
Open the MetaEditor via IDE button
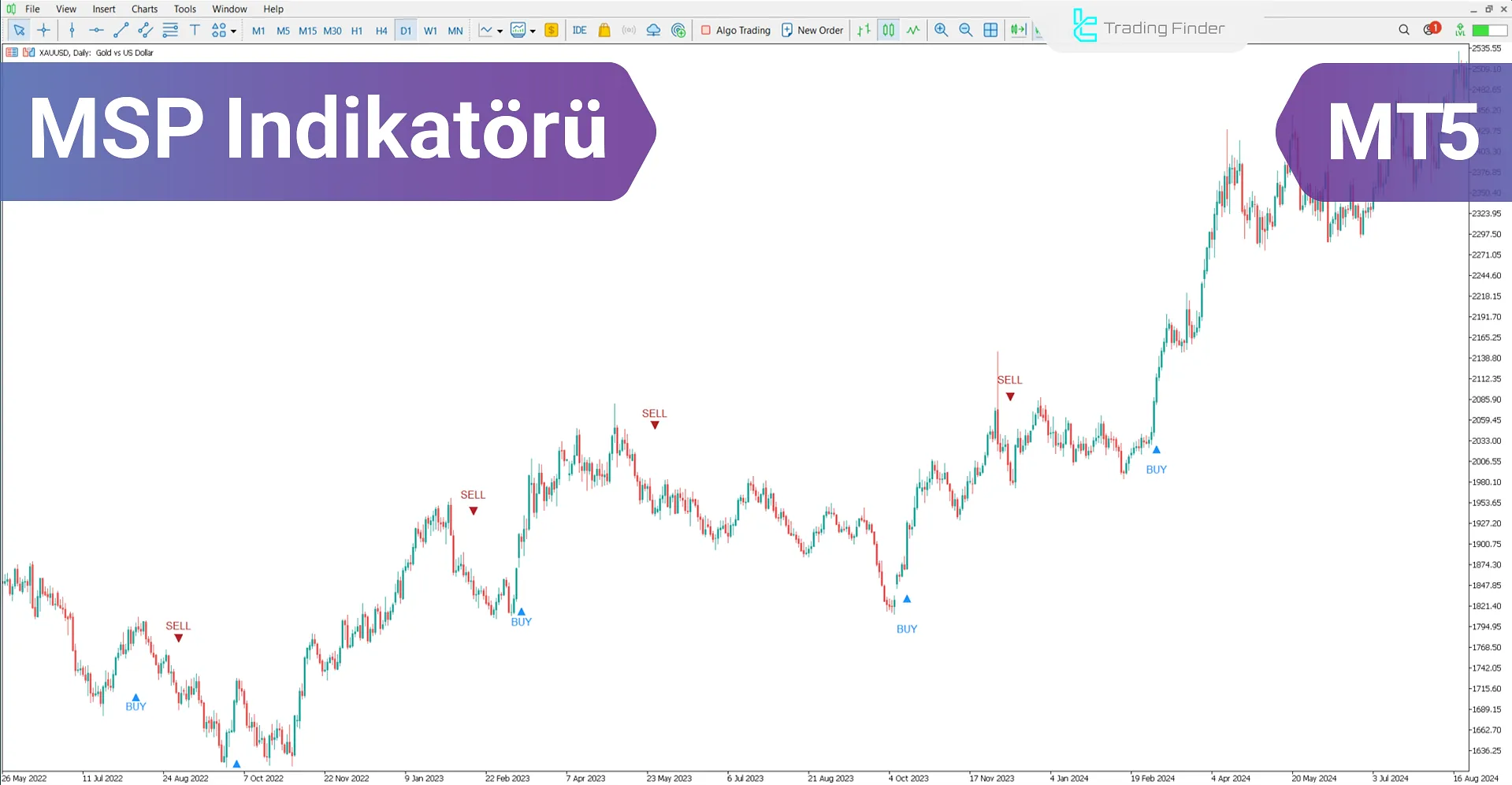(579, 30)
